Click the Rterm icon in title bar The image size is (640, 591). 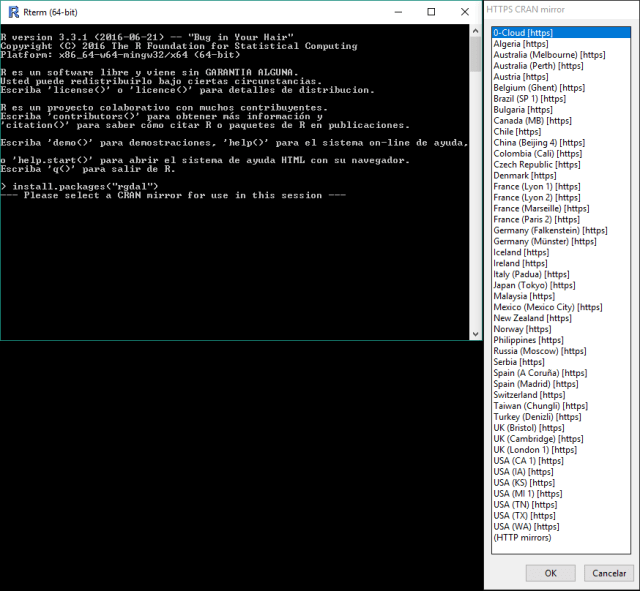[14, 12]
